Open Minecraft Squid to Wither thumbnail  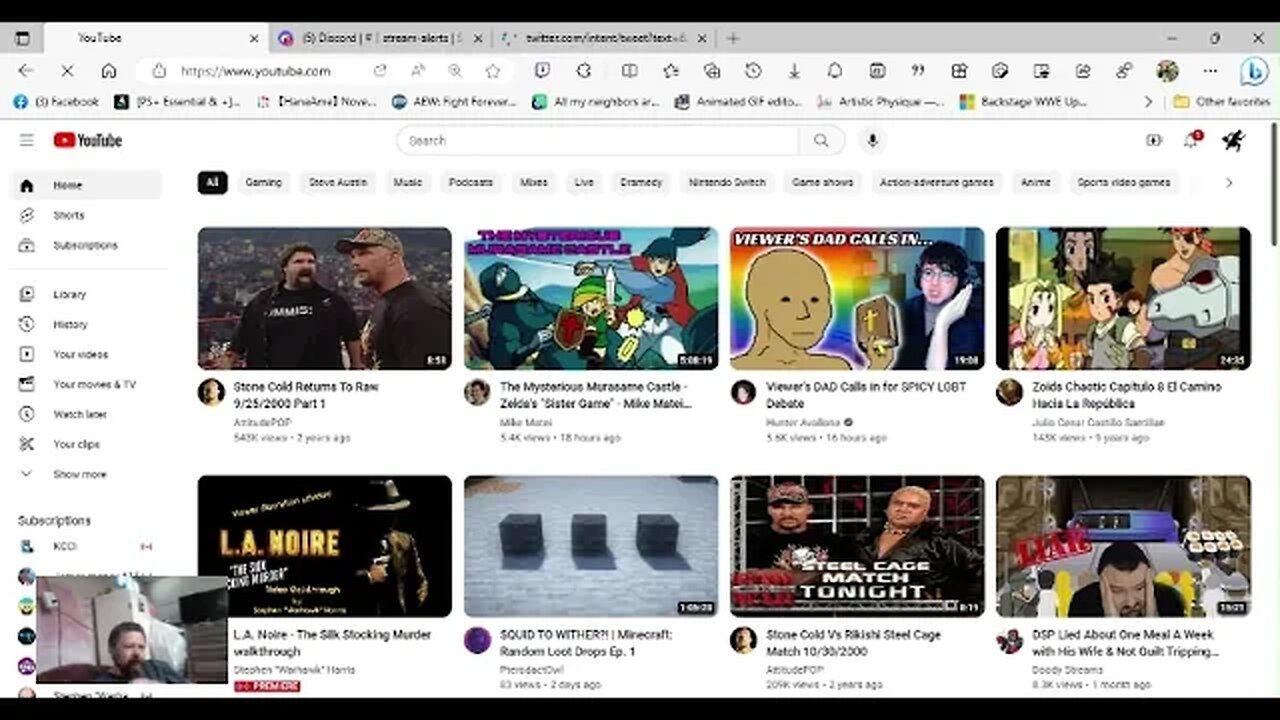591,546
